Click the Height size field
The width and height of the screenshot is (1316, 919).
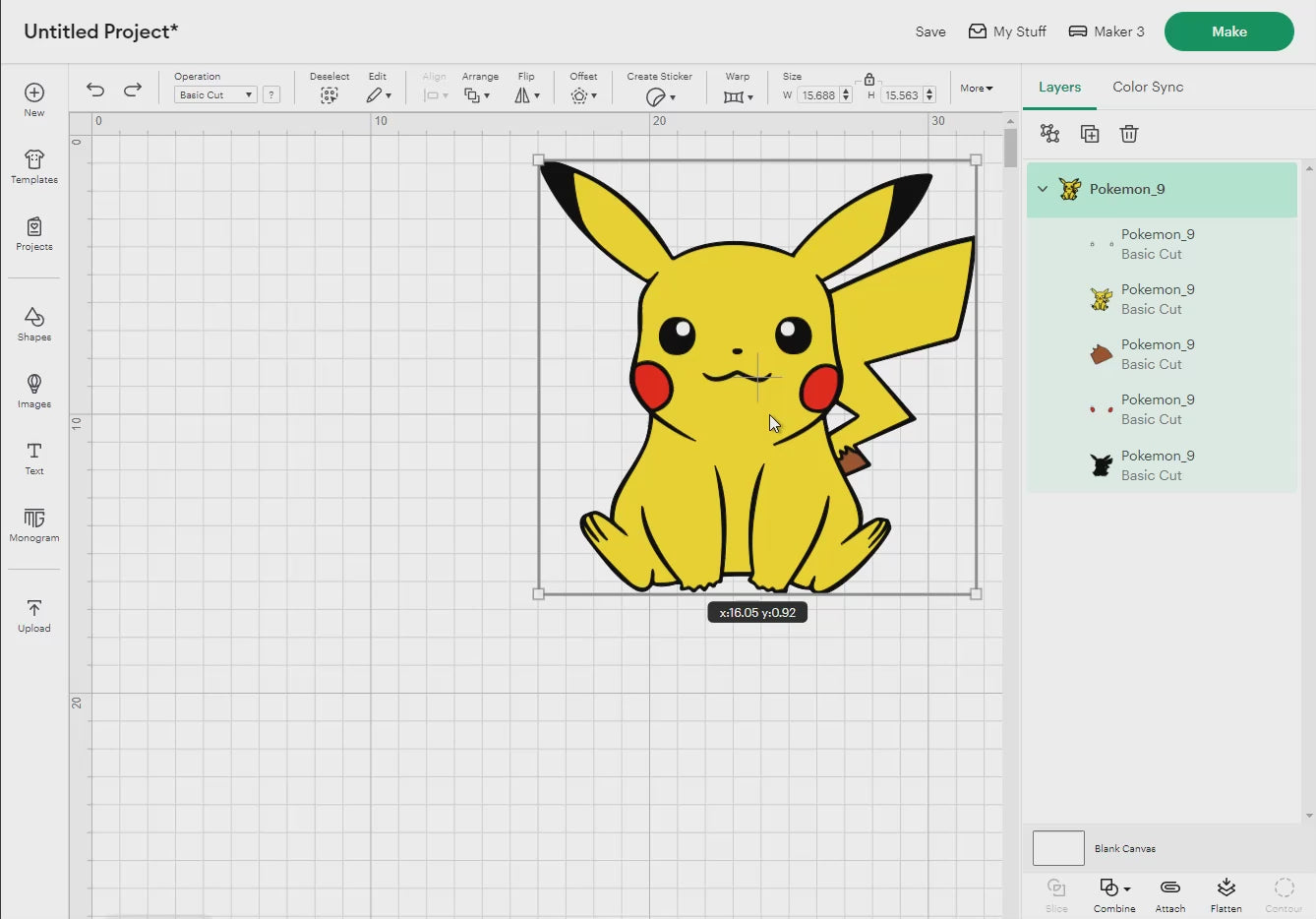click(901, 95)
